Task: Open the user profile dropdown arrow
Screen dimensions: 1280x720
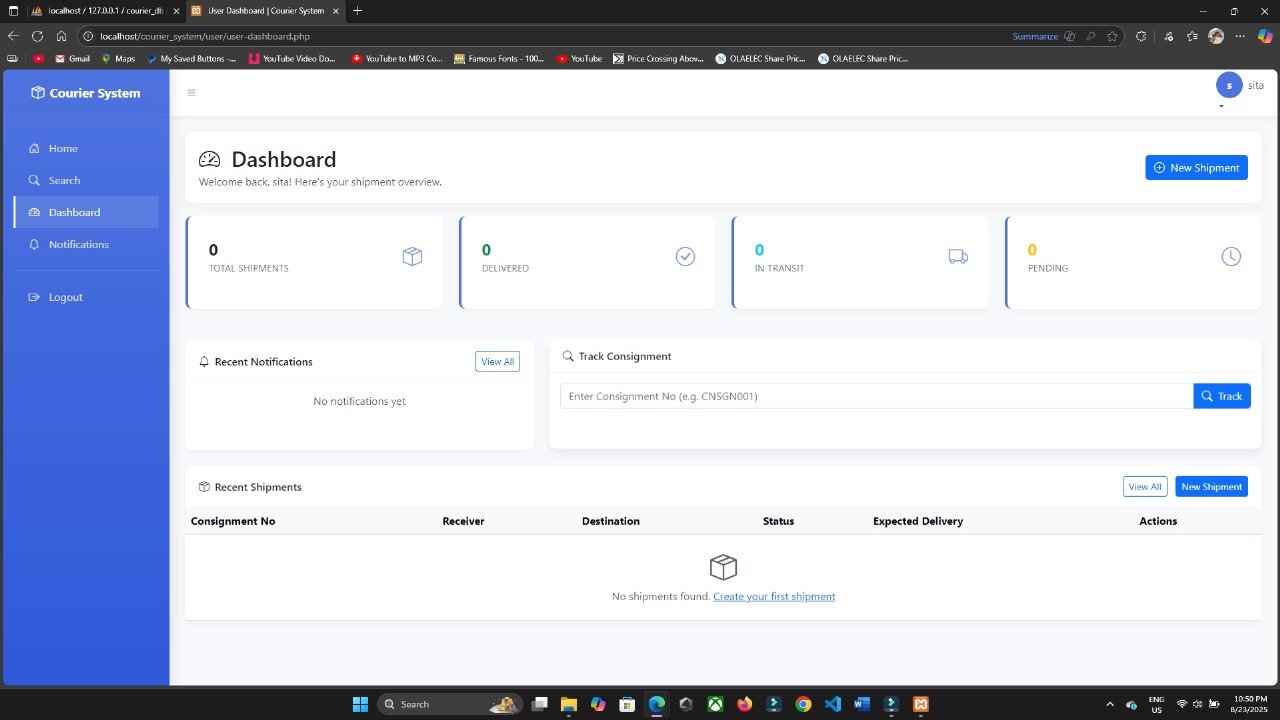Action: click(x=1221, y=107)
